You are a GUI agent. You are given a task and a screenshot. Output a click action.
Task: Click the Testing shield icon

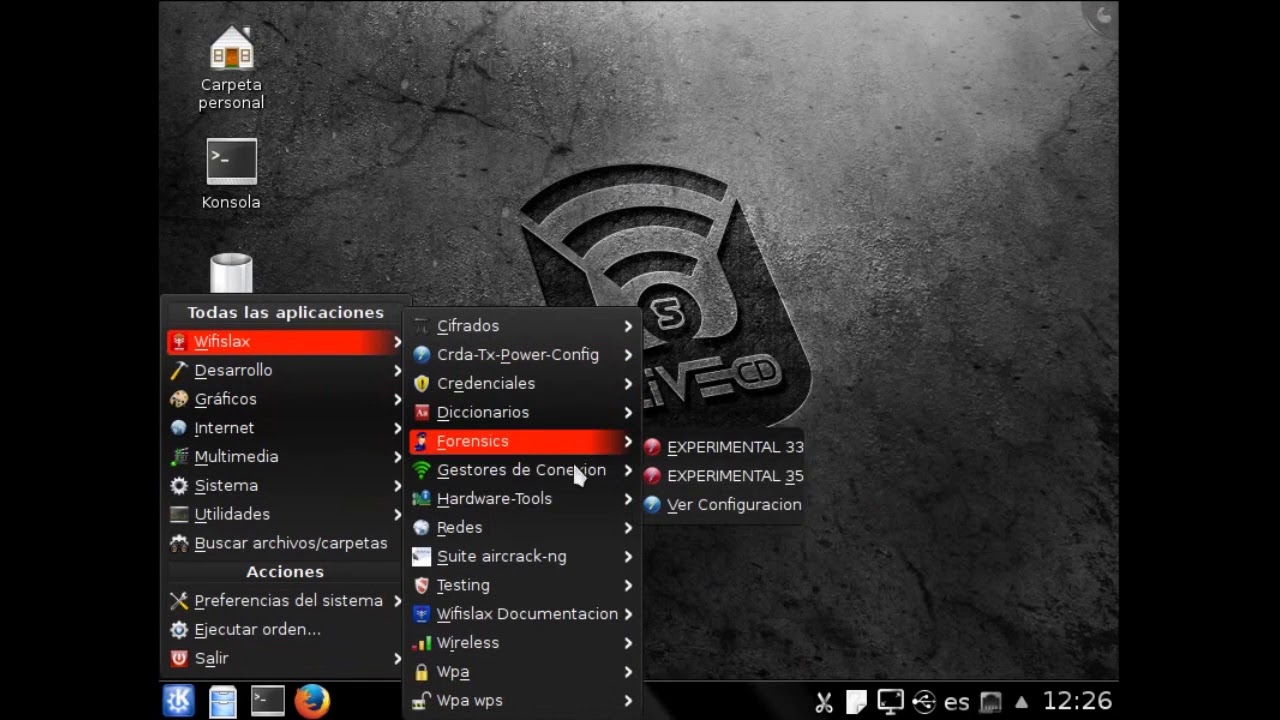[x=422, y=585]
